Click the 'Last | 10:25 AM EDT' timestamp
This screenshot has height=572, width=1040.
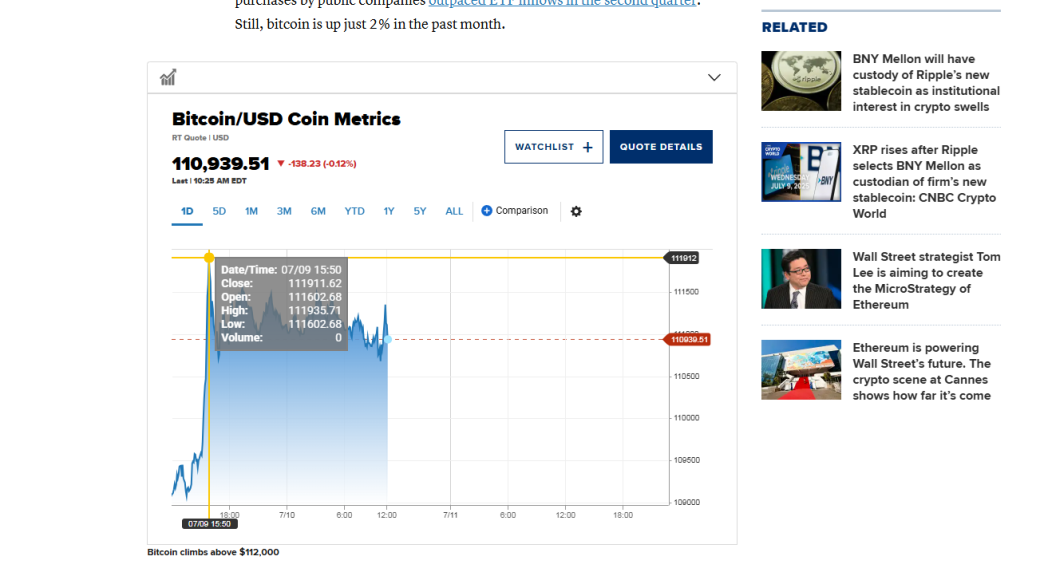pyautogui.click(x=209, y=180)
